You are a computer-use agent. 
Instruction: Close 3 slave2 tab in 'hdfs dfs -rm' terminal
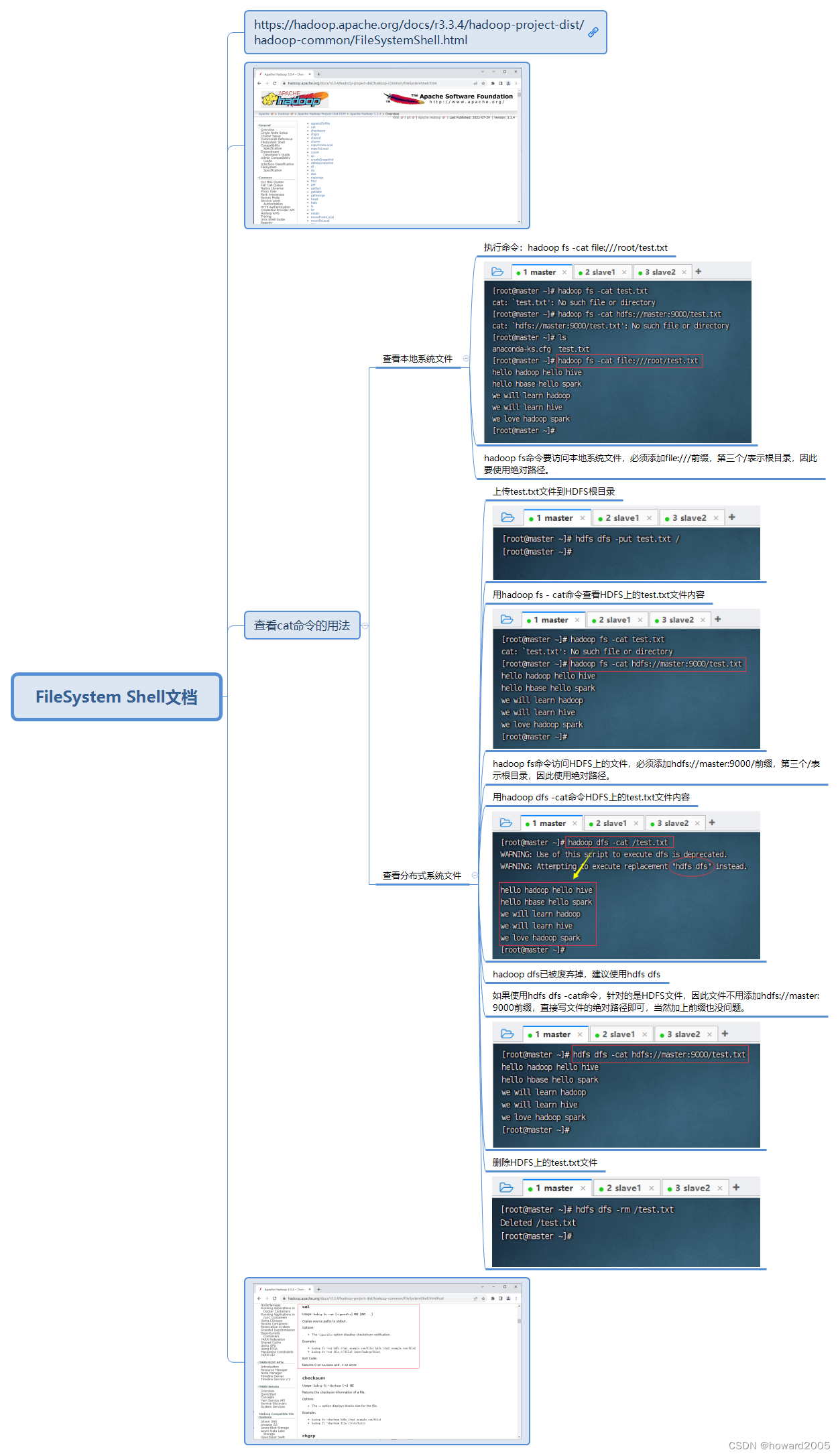coord(720,1189)
